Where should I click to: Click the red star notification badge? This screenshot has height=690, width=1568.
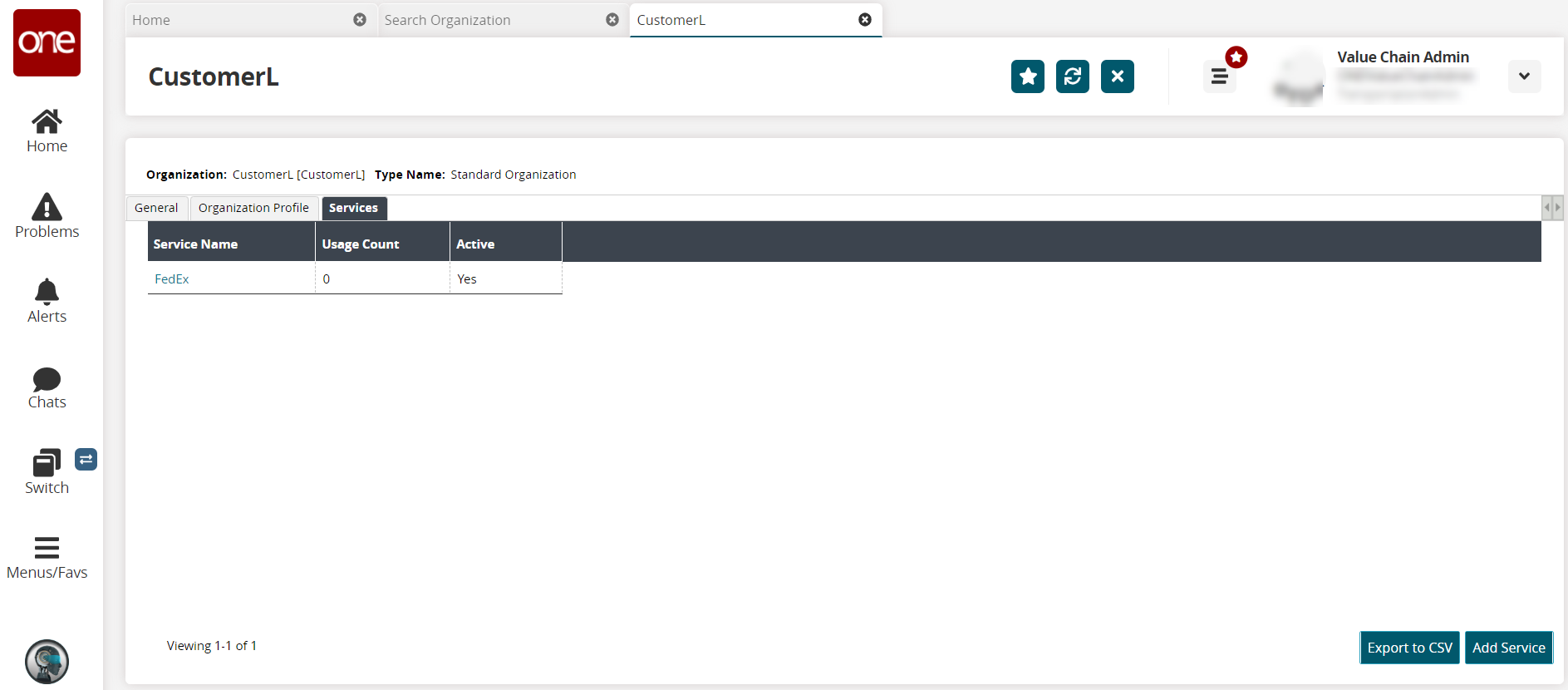pyautogui.click(x=1236, y=57)
